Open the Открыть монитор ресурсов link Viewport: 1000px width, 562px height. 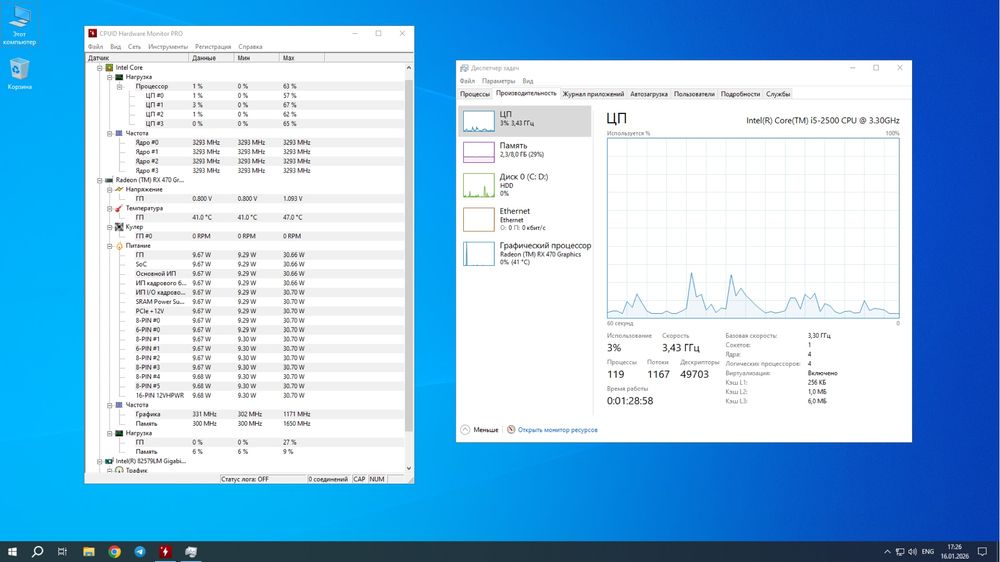[x=557, y=430]
